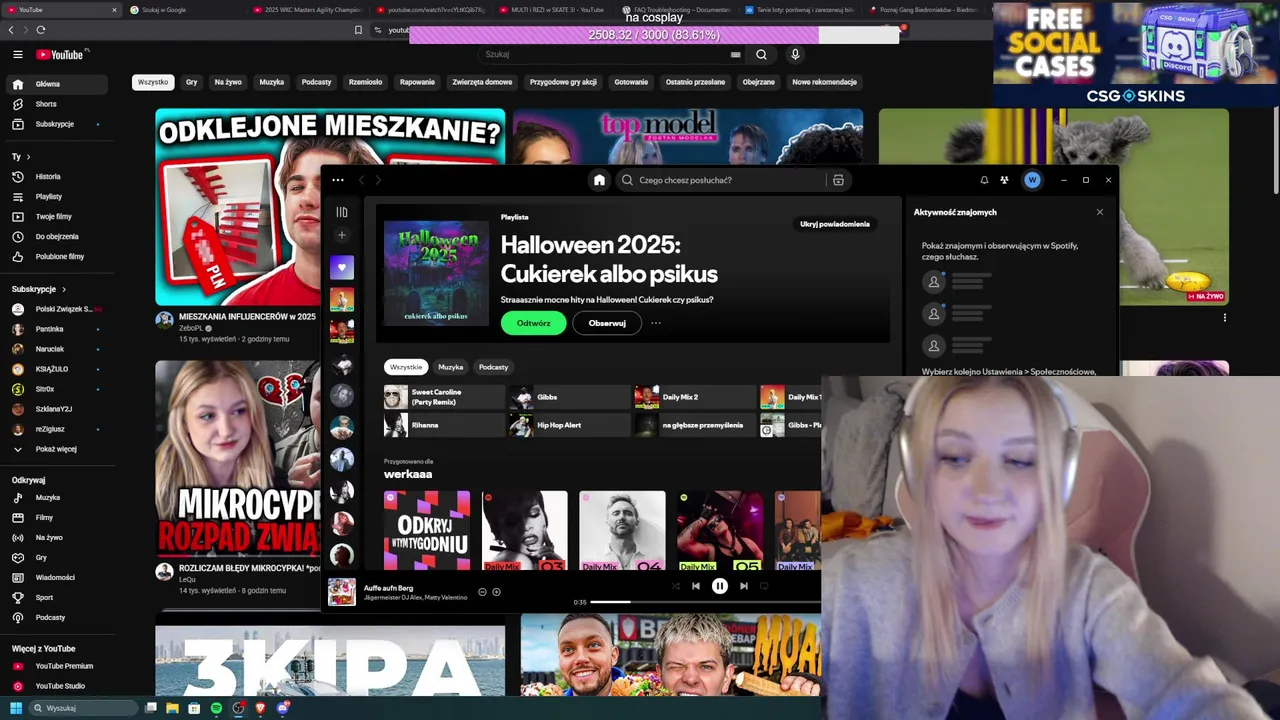Open Liked Songs heart tile in Spotify
Viewport: 1280px width, 720px height.
click(x=342, y=267)
